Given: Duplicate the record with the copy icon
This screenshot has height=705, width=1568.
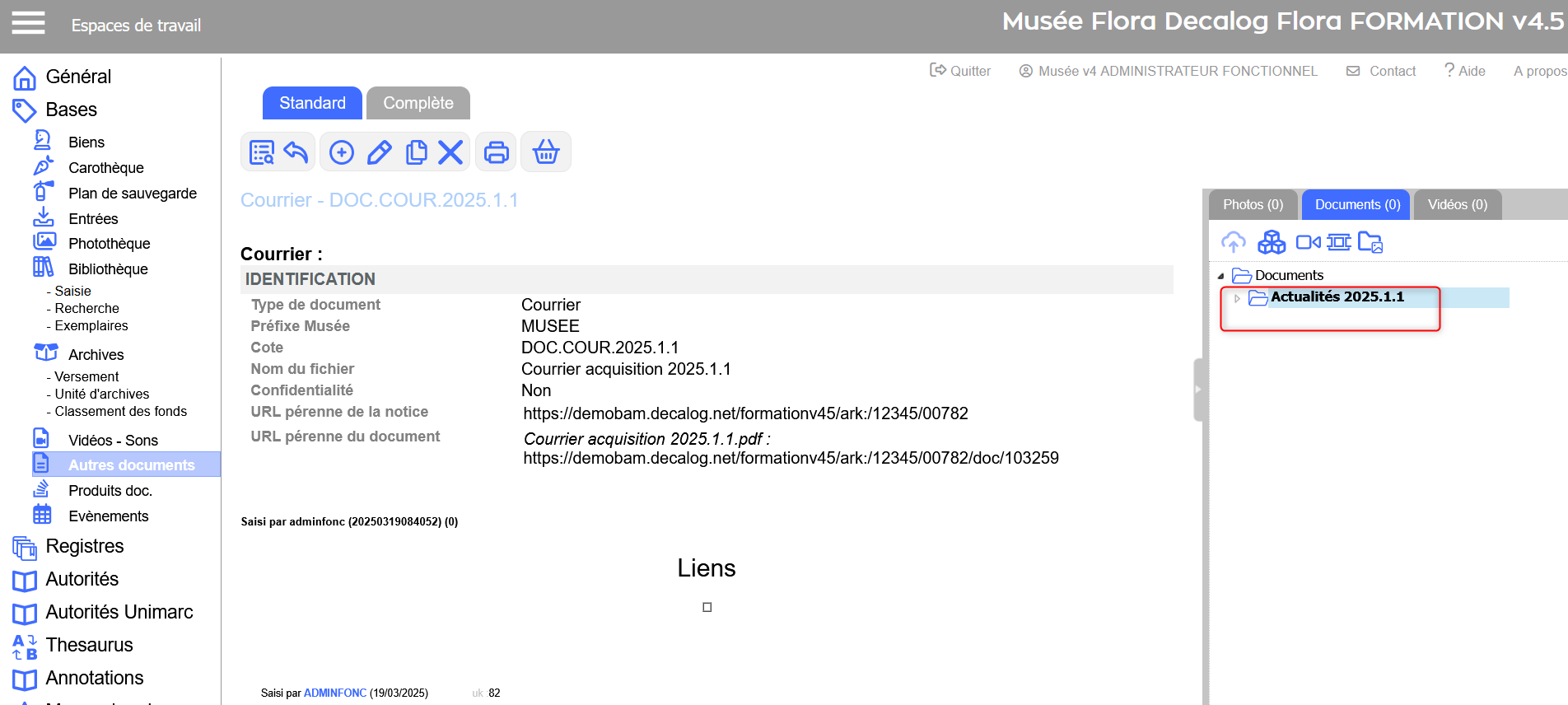Looking at the screenshot, I should coord(416,152).
